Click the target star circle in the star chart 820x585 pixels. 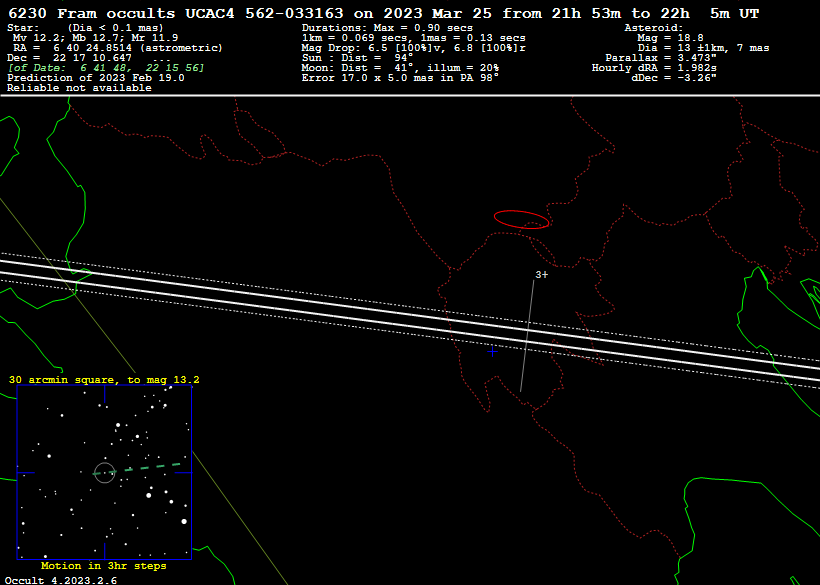(105, 473)
